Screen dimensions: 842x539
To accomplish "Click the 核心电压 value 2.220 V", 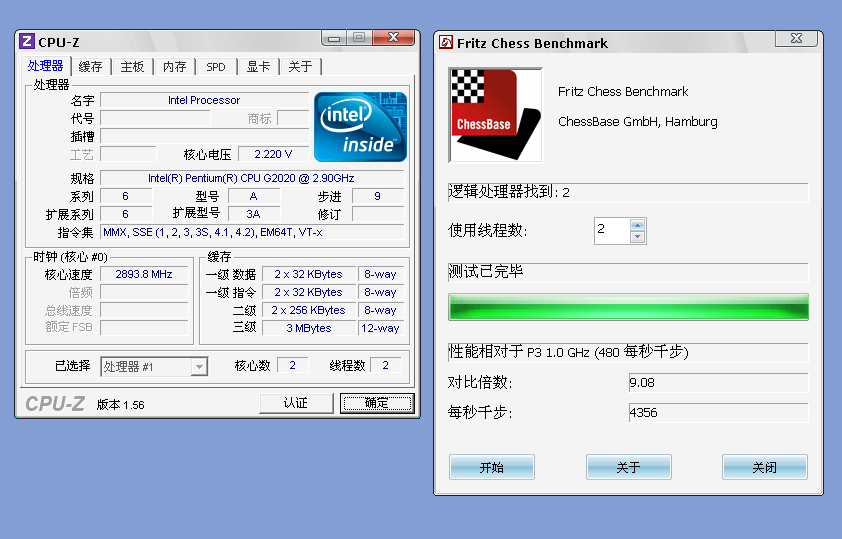I will [273, 155].
